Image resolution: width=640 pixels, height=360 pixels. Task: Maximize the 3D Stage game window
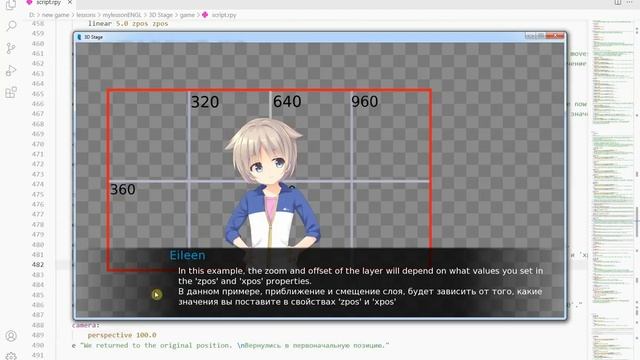pyautogui.click(x=541, y=36)
